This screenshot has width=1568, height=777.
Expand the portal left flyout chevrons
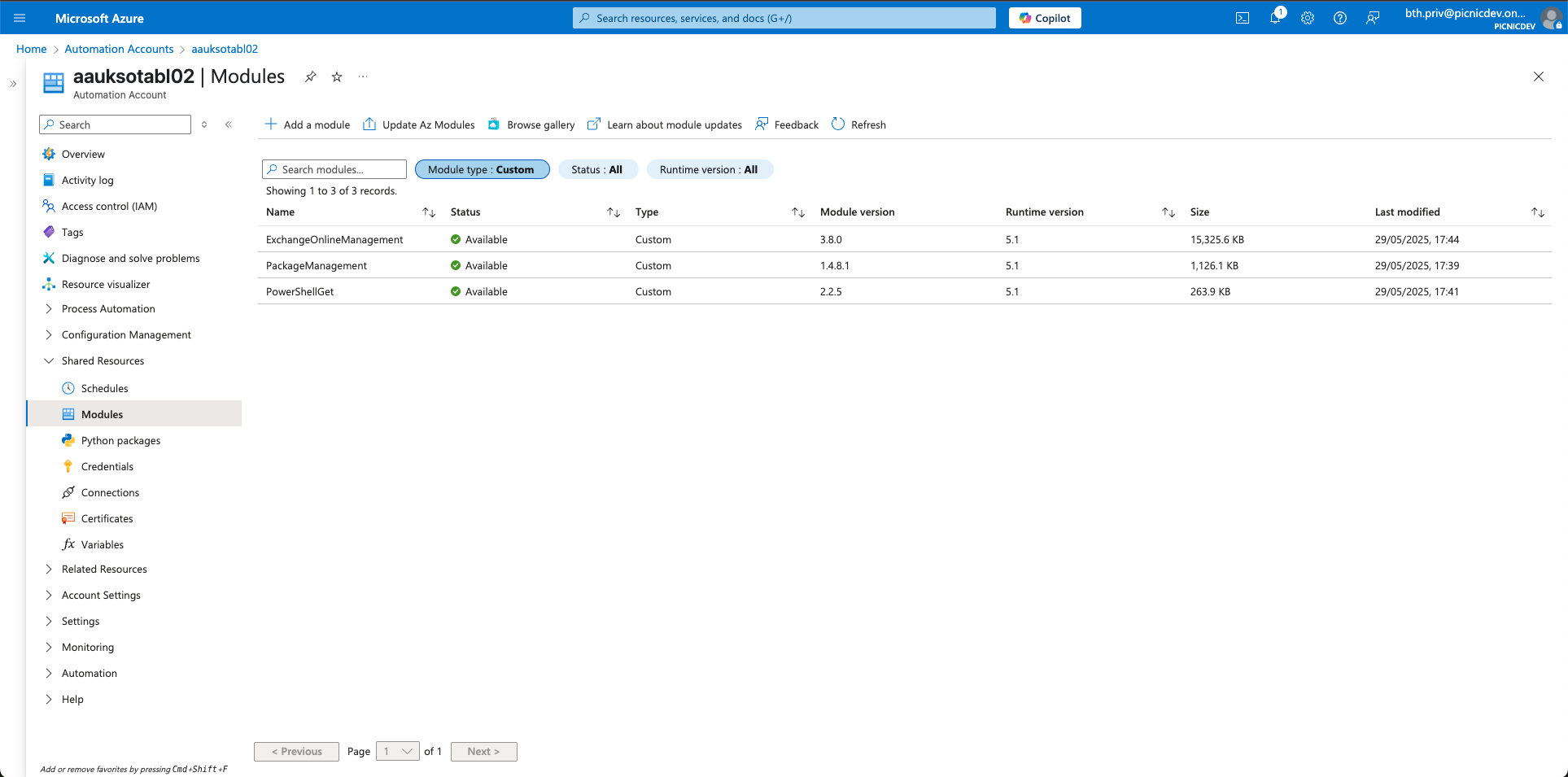(13, 84)
